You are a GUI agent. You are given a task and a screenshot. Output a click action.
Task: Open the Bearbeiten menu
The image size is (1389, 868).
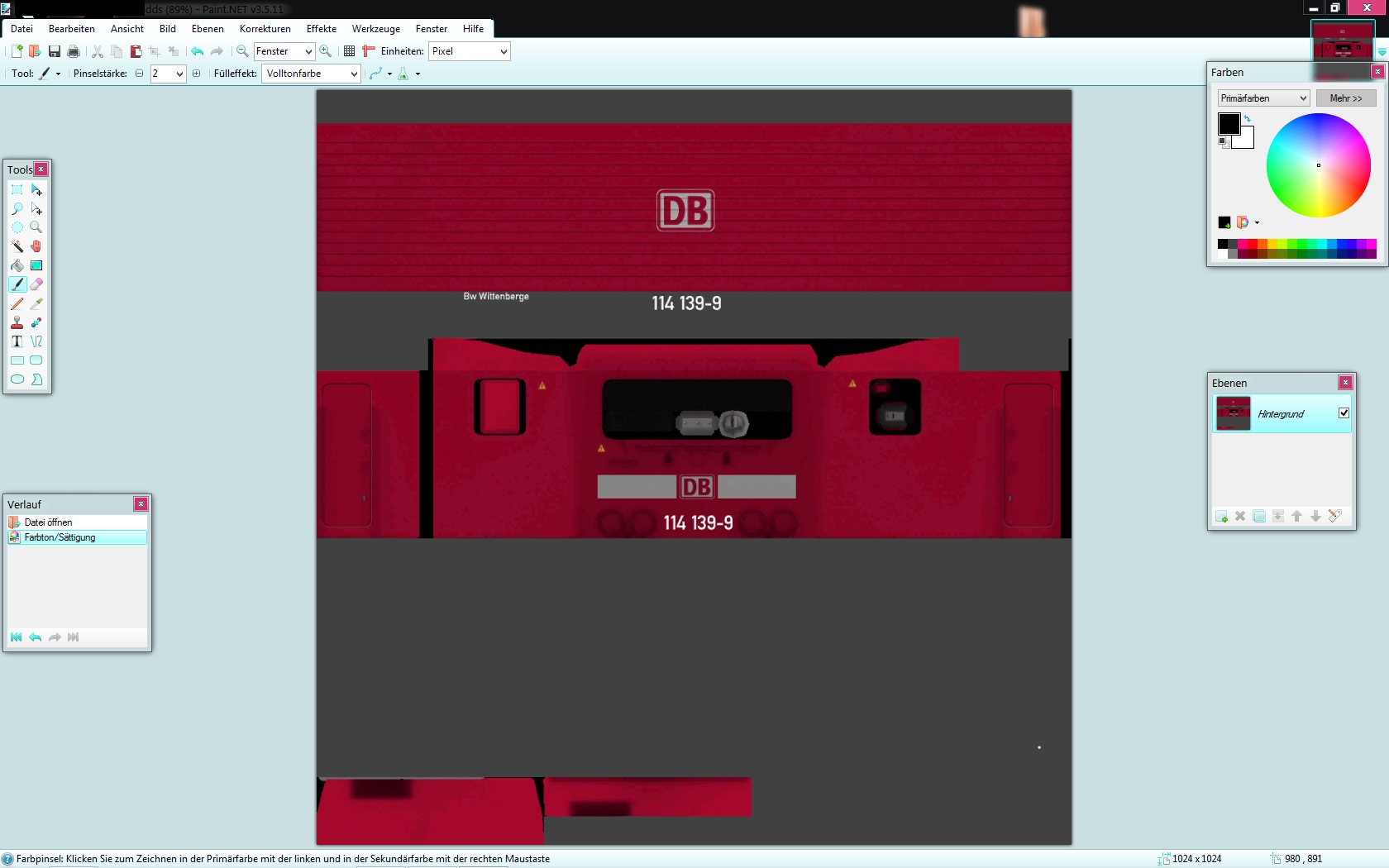coord(72,29)
